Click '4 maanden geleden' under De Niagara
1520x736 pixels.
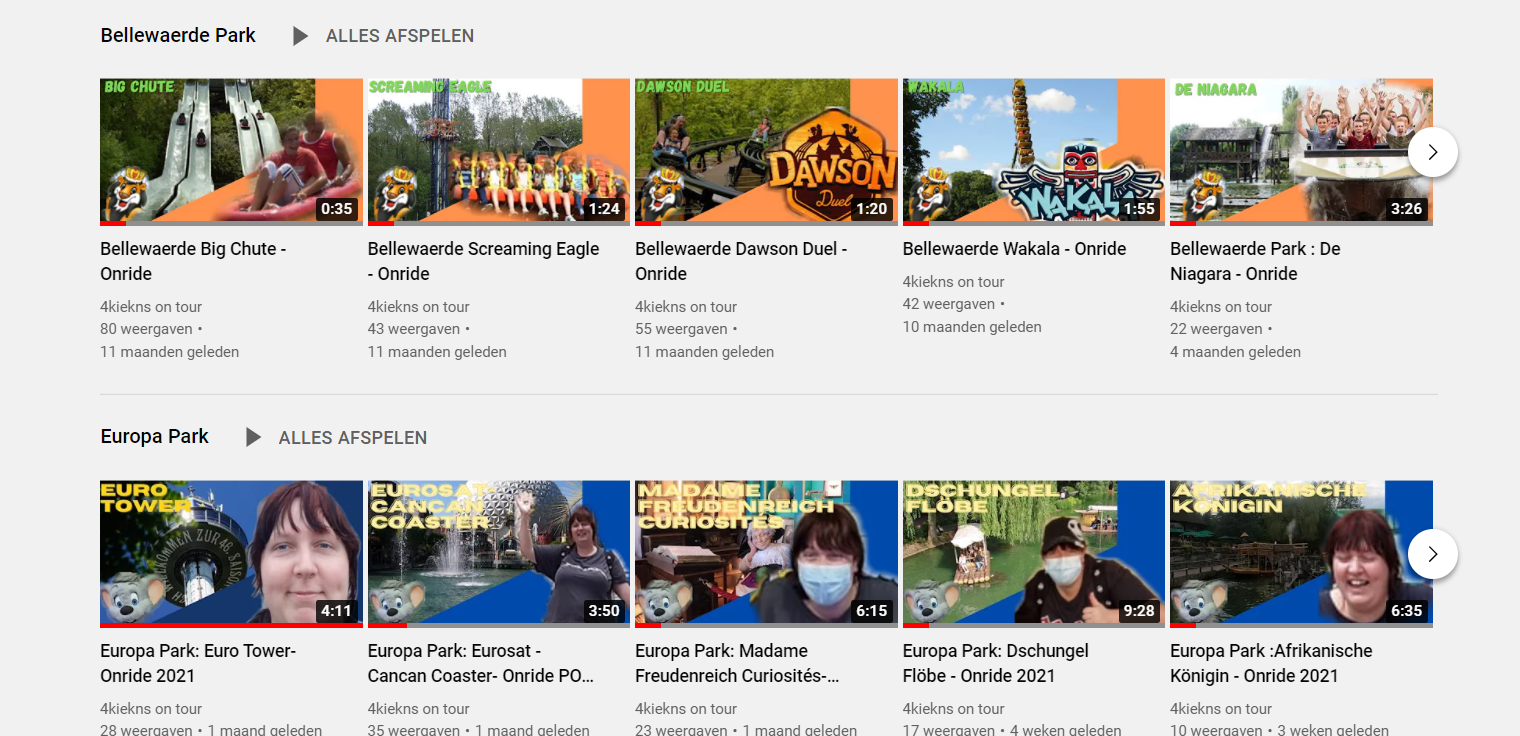point(1236,352)
